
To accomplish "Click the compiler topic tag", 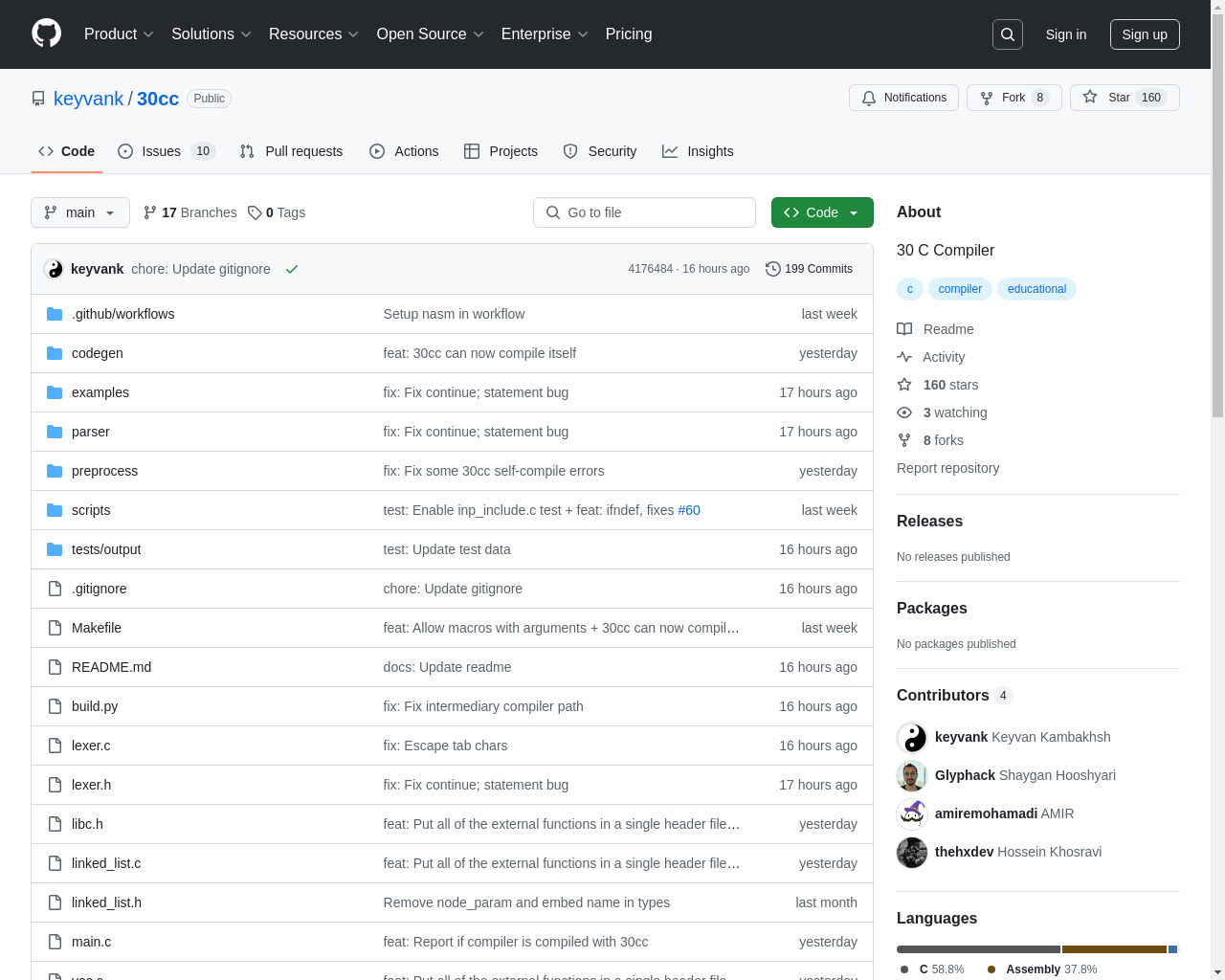I will [960, 289].
